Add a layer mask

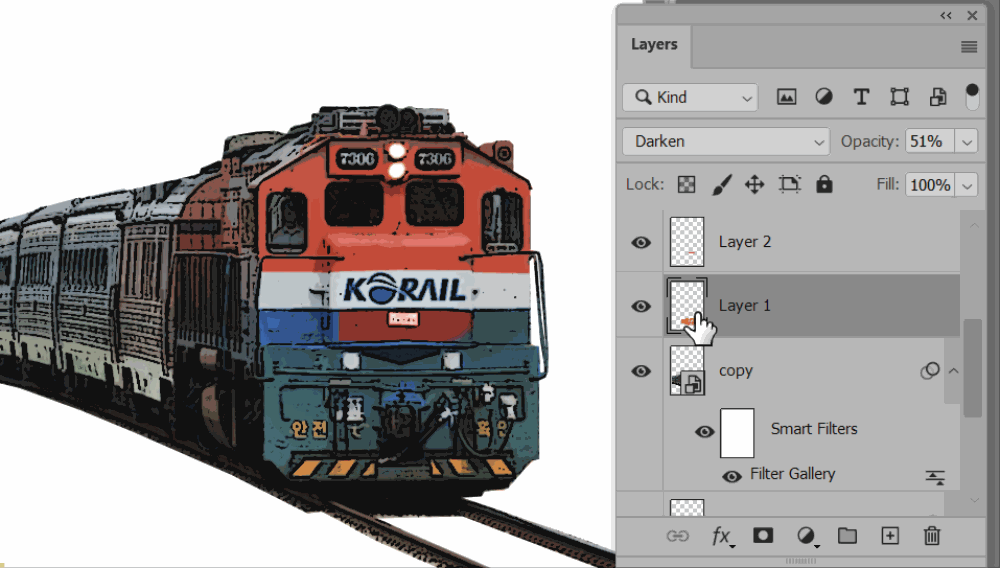[x=763, y=535]
